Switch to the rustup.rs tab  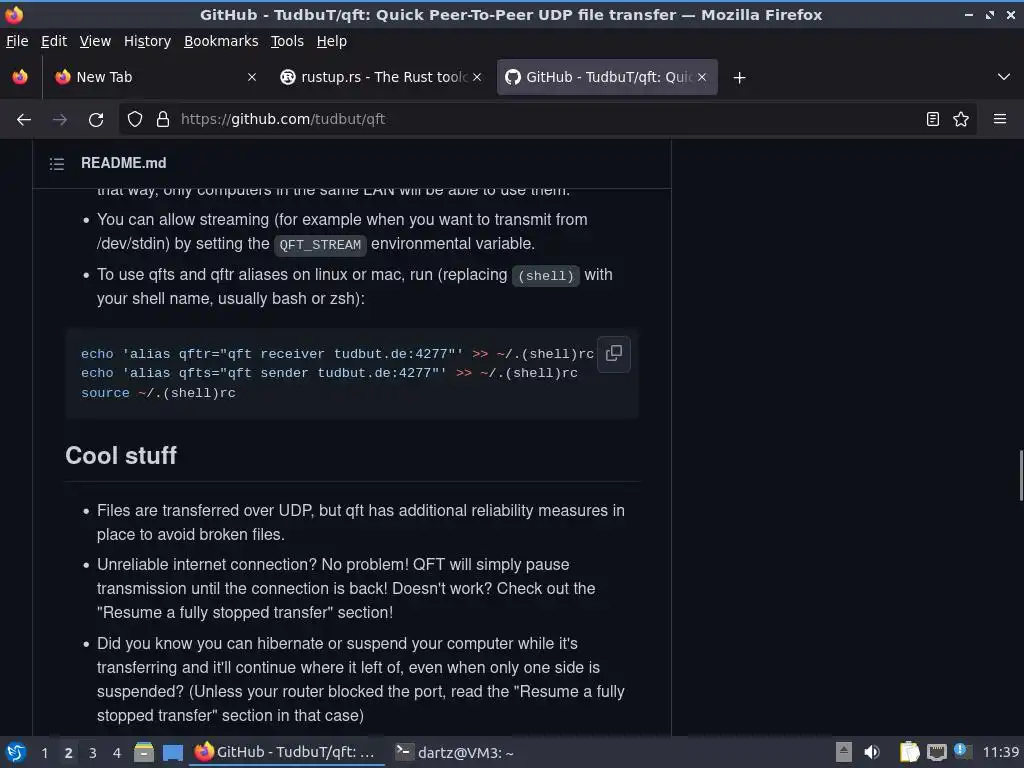(381, 77)
